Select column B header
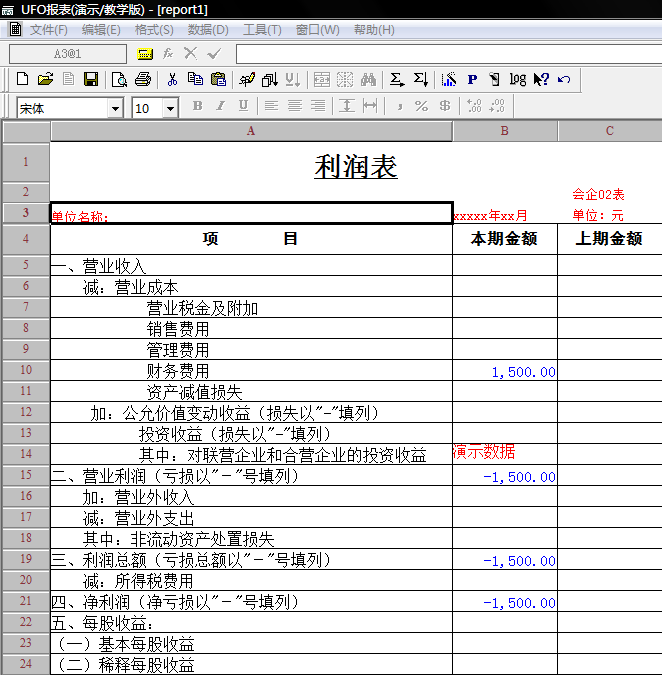 click(x=505, y=131)
